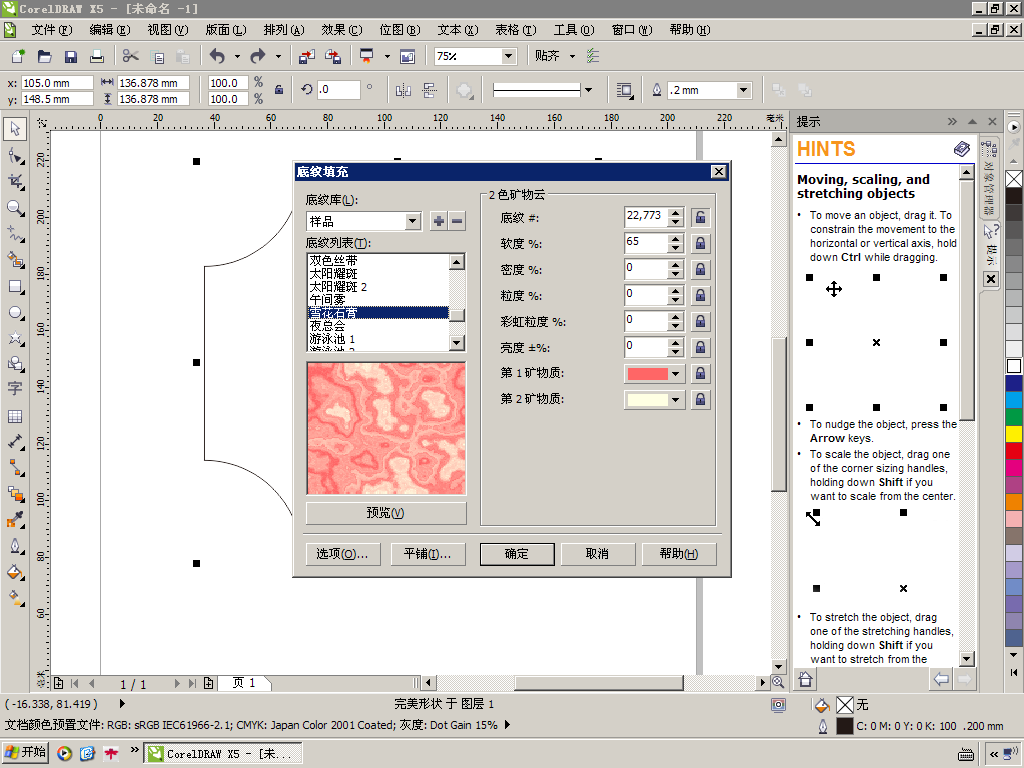Pick the yellow swatch in the color palette
1024x768 pixels.
pos(1014,433)
